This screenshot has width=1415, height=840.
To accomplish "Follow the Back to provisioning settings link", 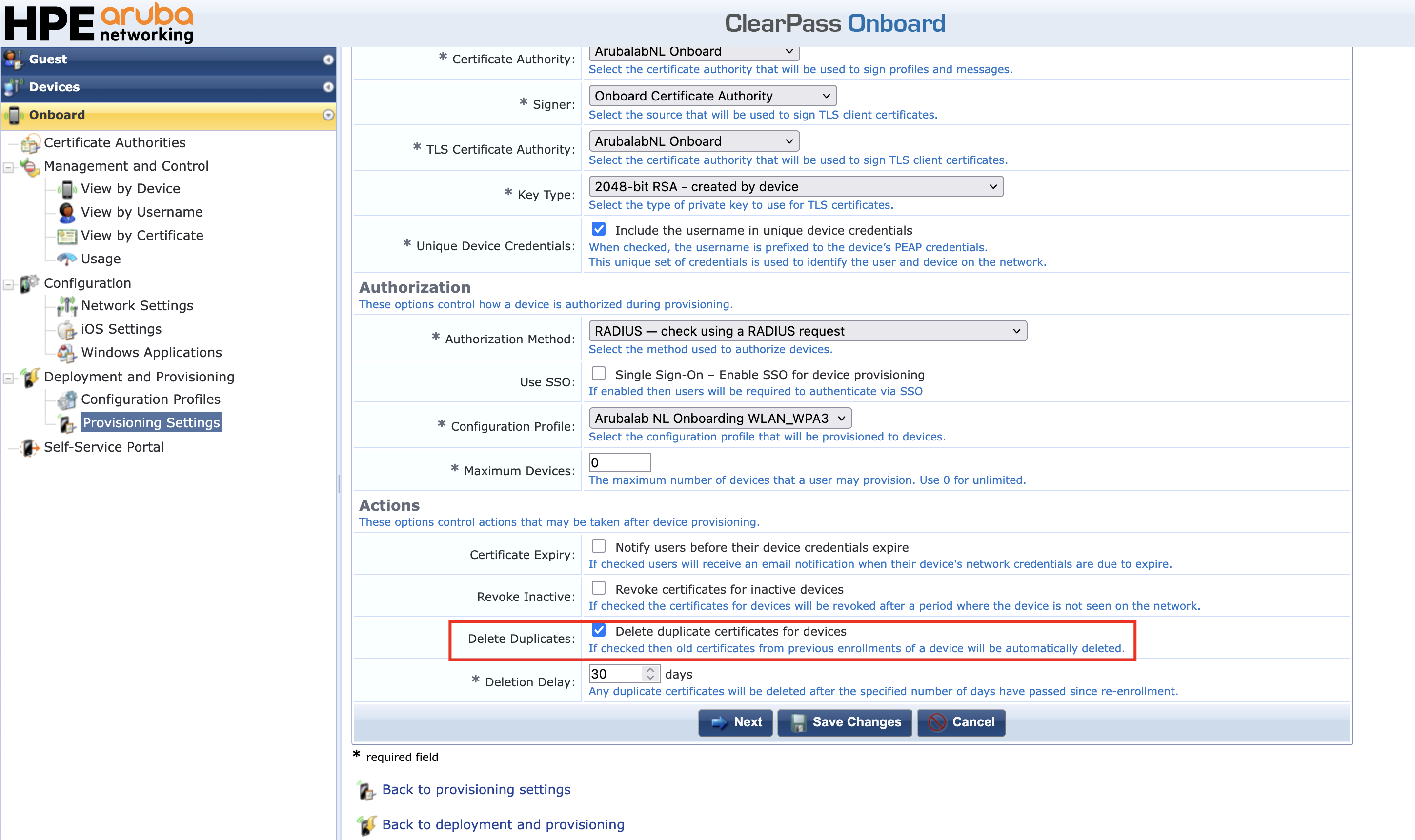I will (477, 790).
